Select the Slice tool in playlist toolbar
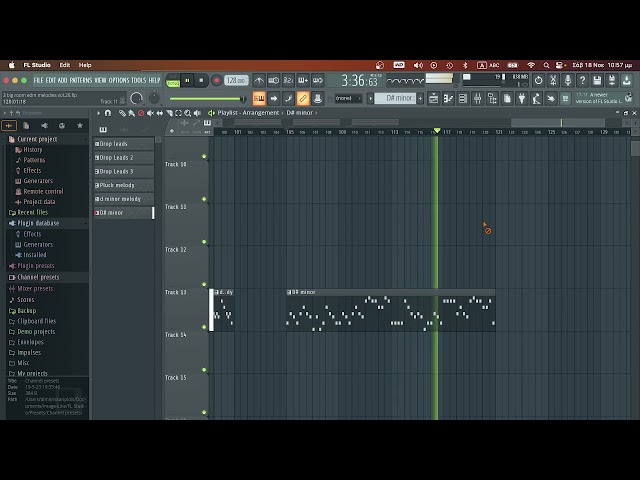The width and height of the screenshot is (640, 480). (169, 113)
